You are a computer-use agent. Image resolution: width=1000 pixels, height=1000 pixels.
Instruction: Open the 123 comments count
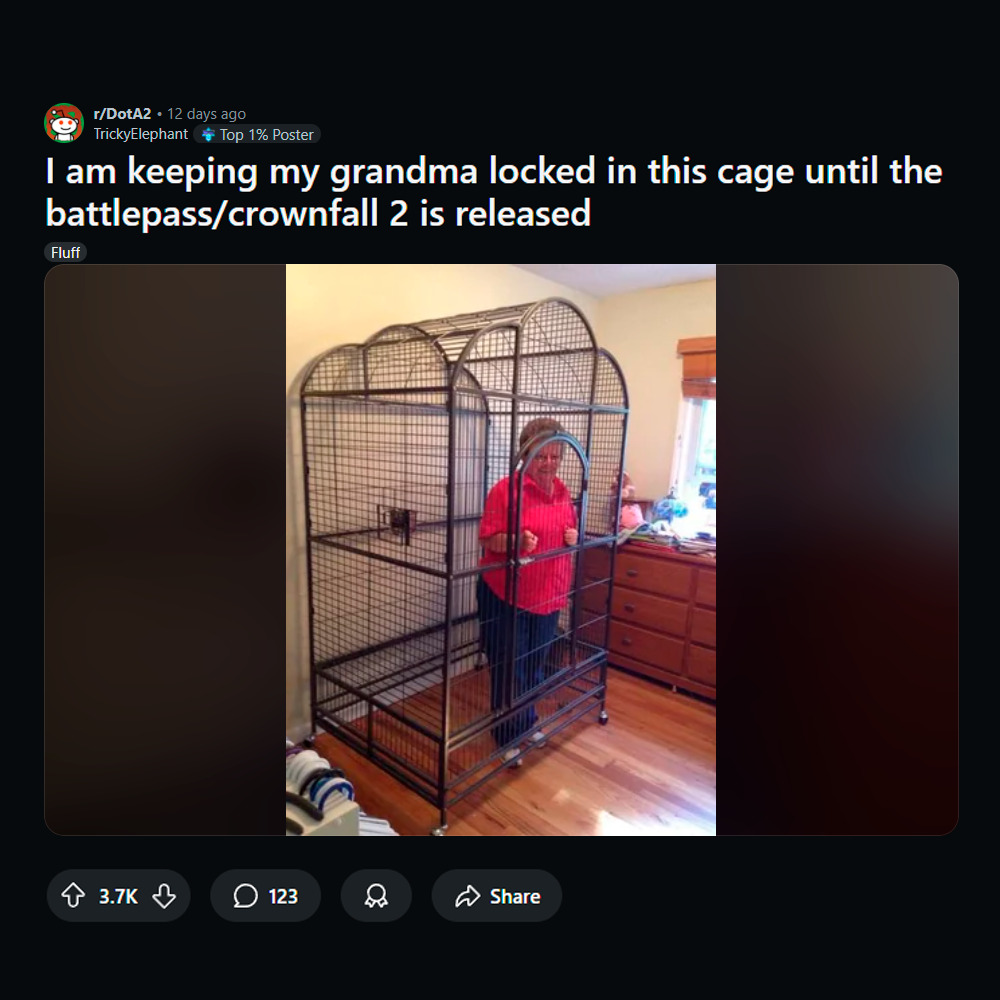283,896
